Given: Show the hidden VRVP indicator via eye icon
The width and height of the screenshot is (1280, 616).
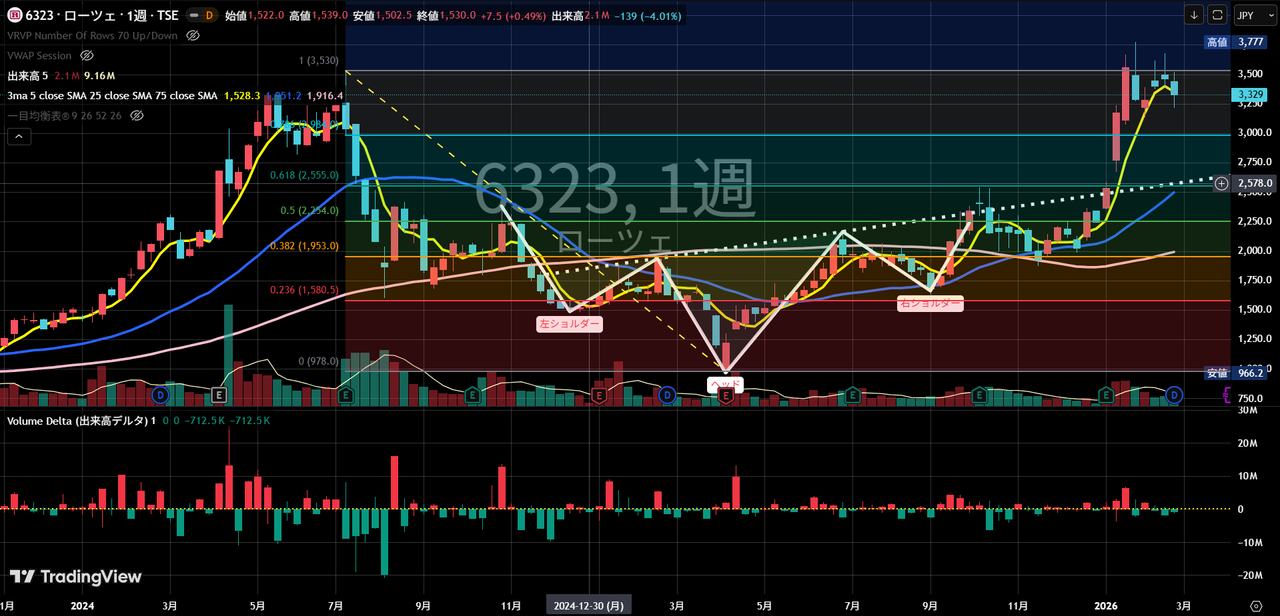Looking at the screenshot, I should pos(193,36).
